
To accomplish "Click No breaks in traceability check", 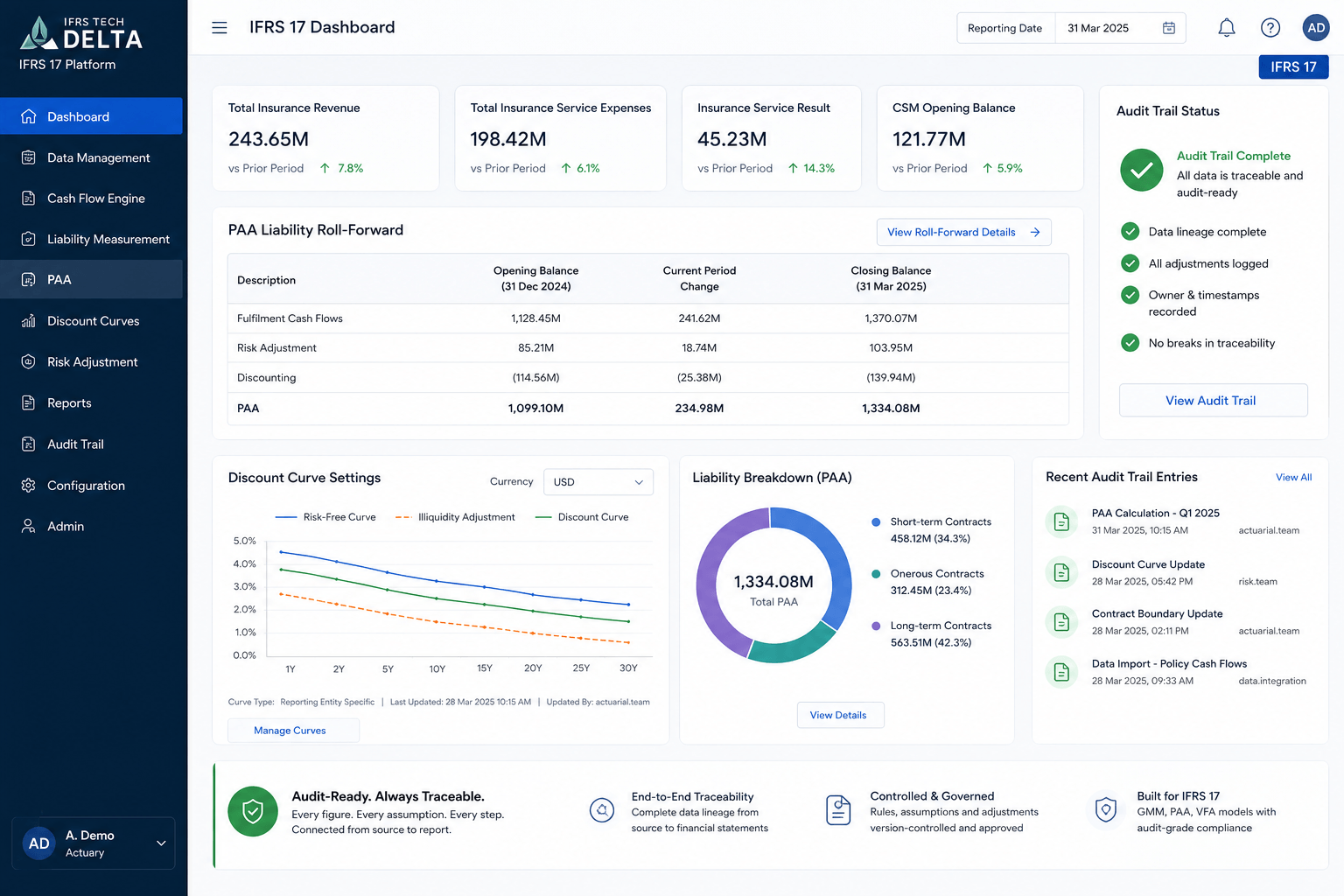I will [1130, 342].
